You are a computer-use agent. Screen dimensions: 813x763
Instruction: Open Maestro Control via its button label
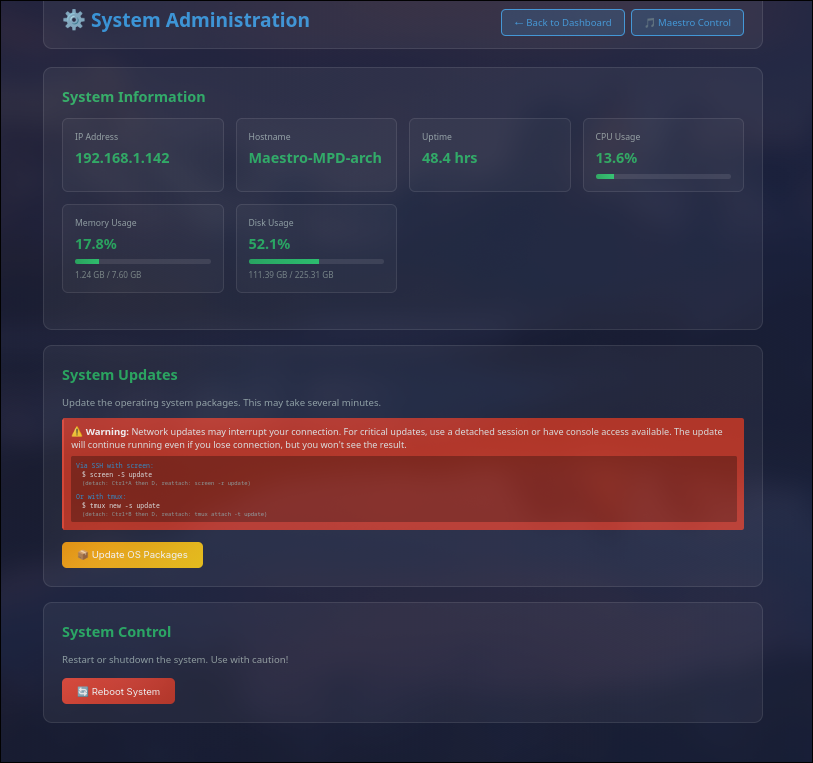[x=694, y=23]
